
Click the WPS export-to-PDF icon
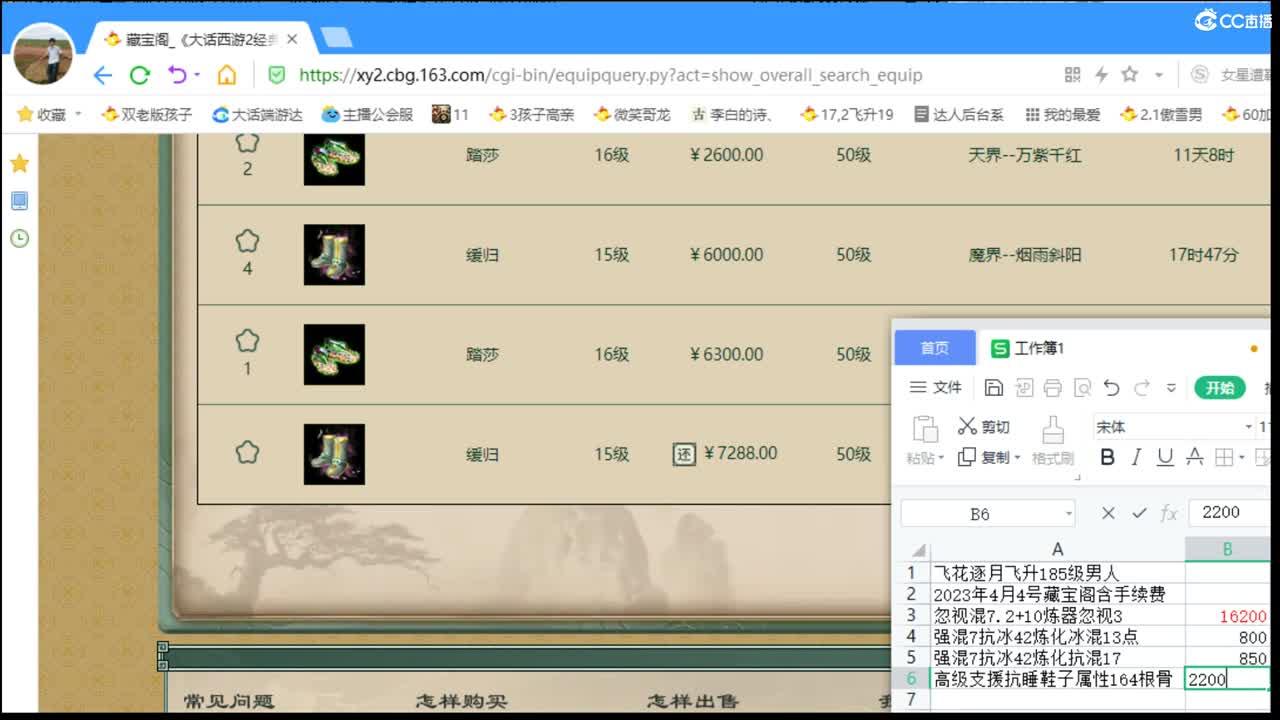tap(1023, 388)
